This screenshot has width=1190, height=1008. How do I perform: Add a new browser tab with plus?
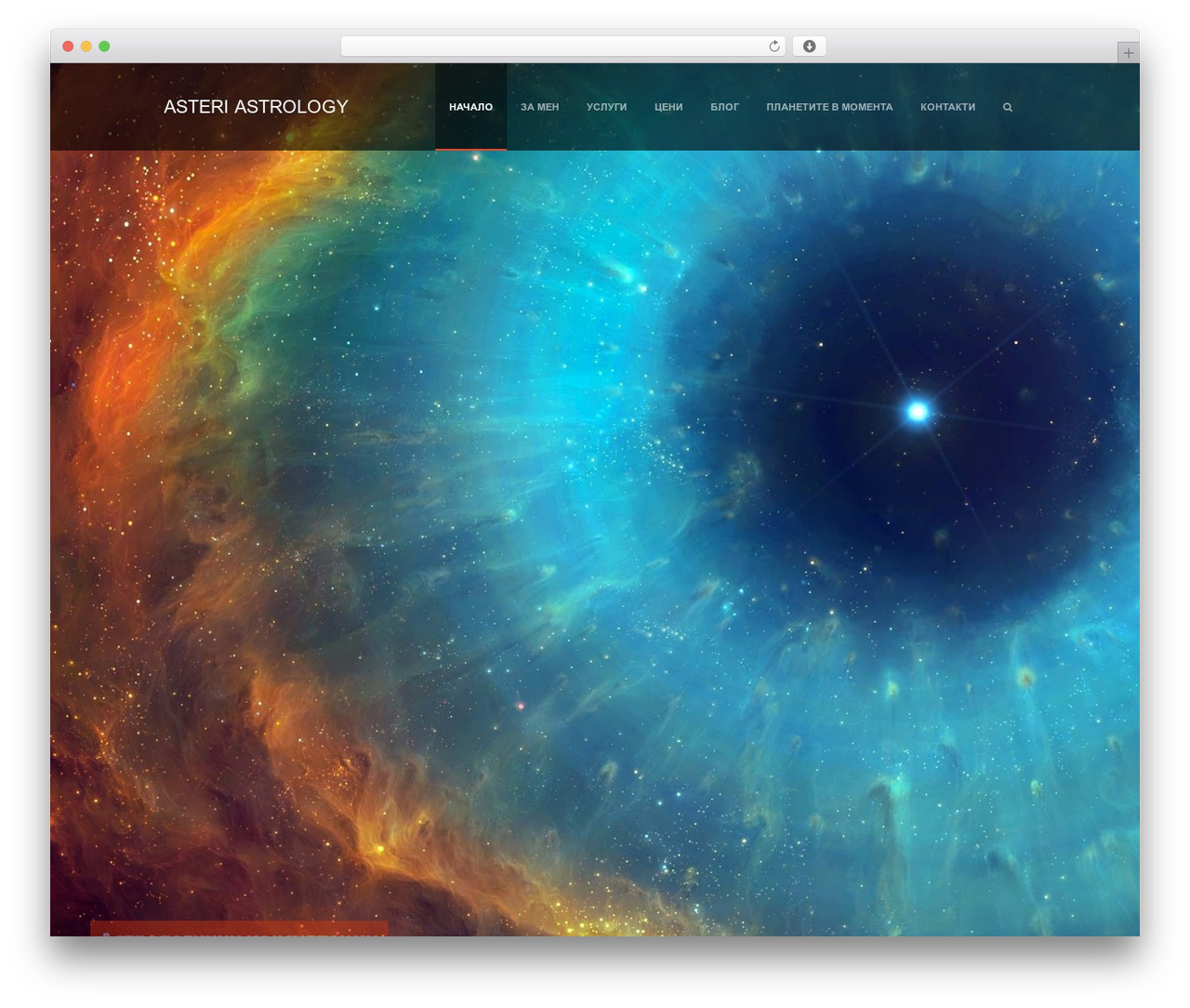click(x=1128, y=53)
